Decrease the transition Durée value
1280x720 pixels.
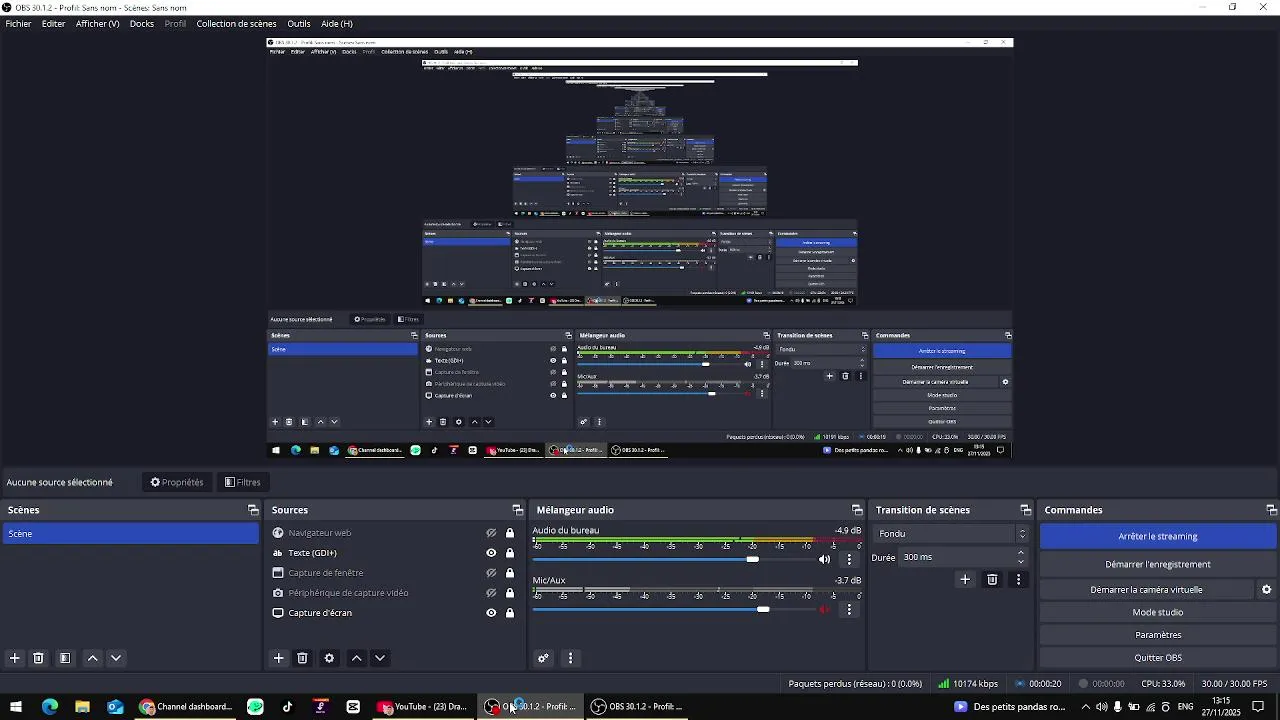(1021, 562)
